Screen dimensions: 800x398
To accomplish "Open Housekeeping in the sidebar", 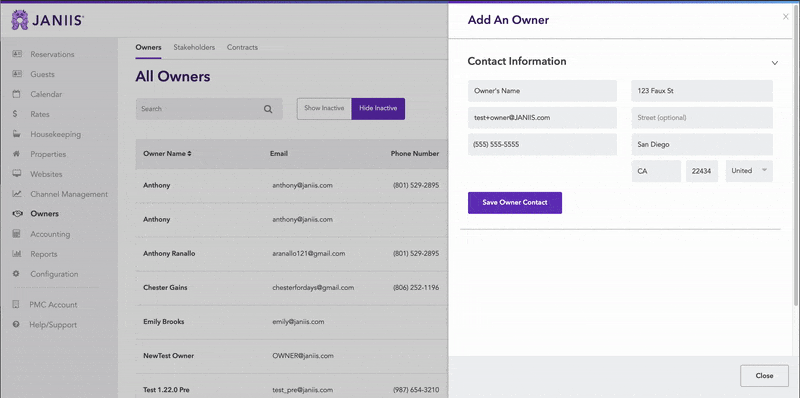I will [x=56, y=134].
